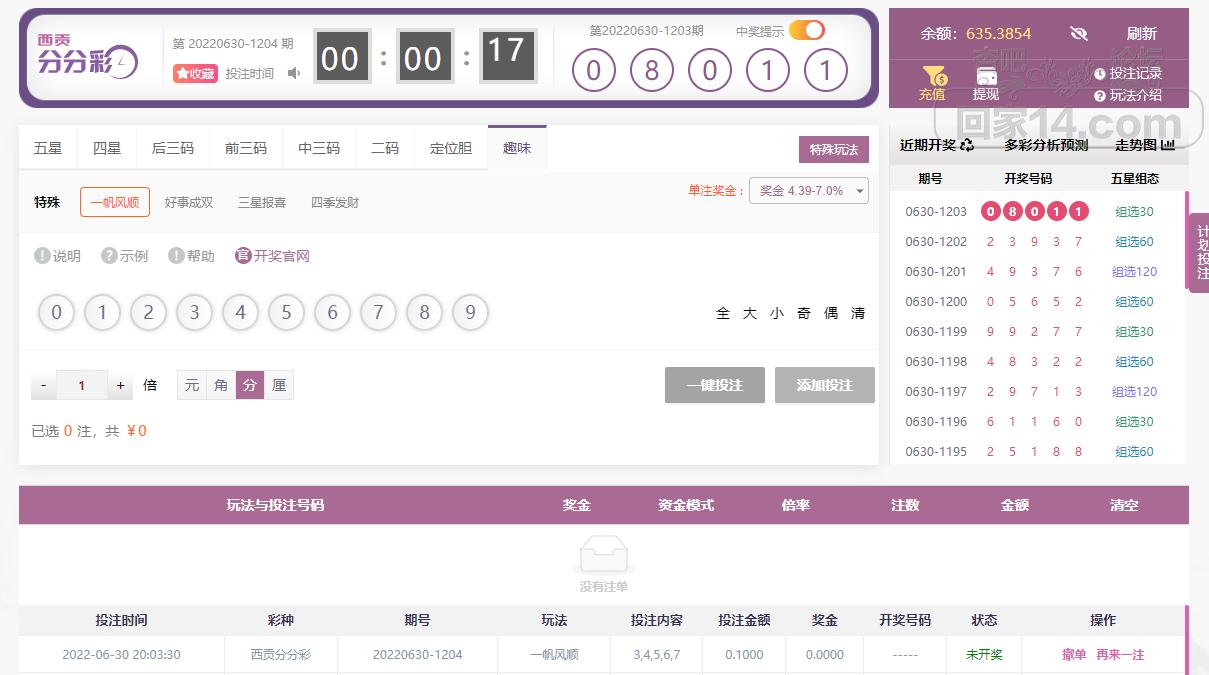Image resolution: width=1209 pixels, height=675 pixels.
Task: Select number ball 5
Action: [286, 313]
